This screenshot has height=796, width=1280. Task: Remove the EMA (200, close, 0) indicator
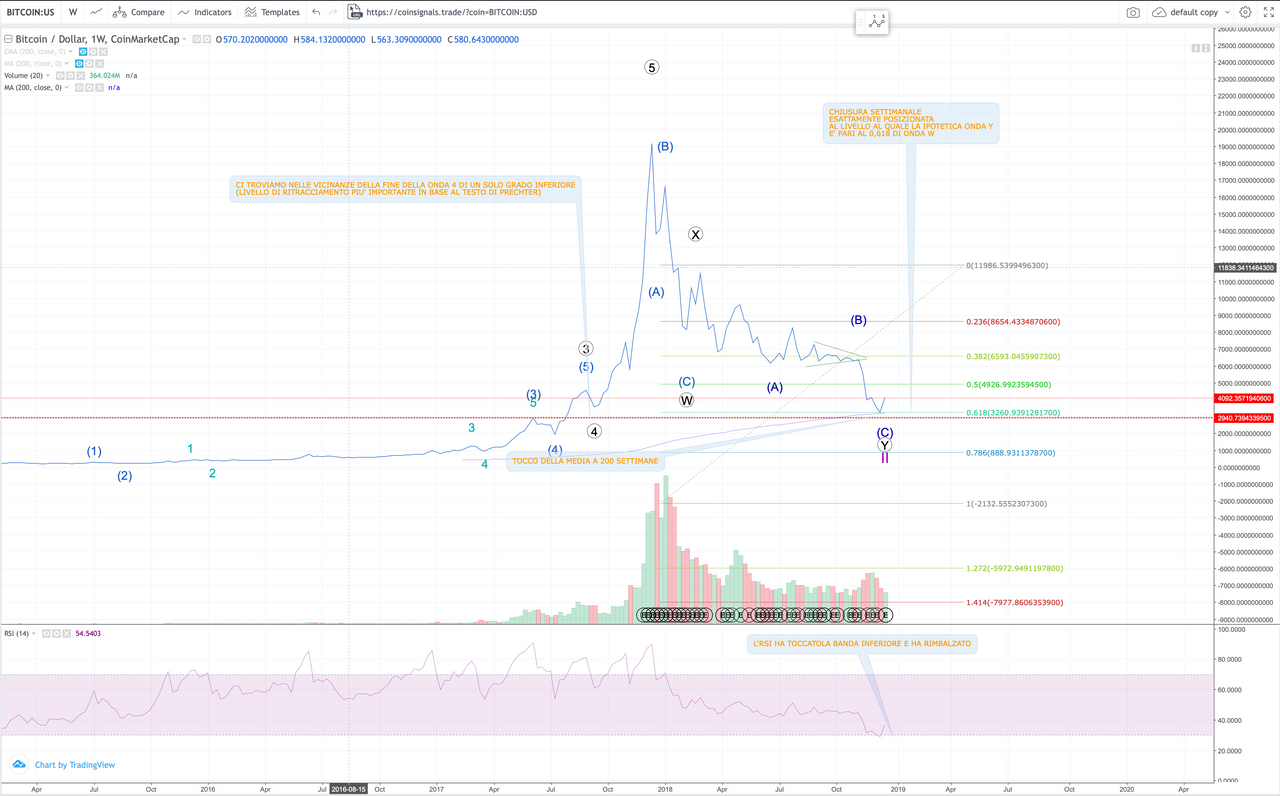point(103,52)
